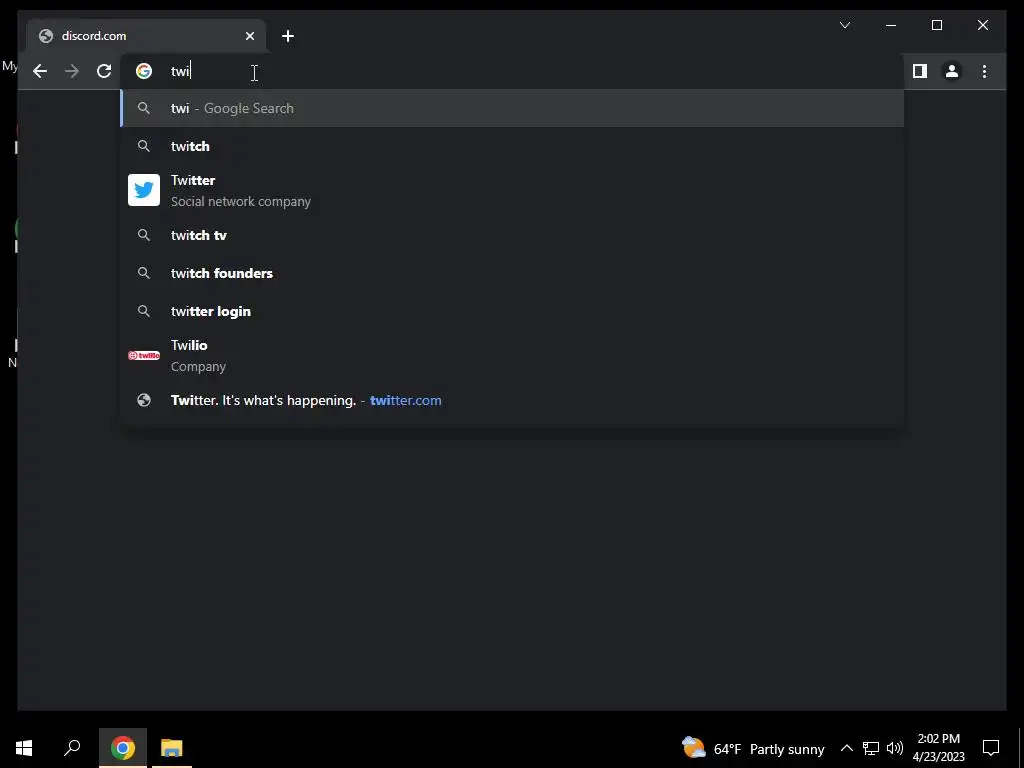The width and height of the screenshot is (1024, 768).
Task: Click globe icon beside Twitter suggestion
Action: (x=144, y=400)
